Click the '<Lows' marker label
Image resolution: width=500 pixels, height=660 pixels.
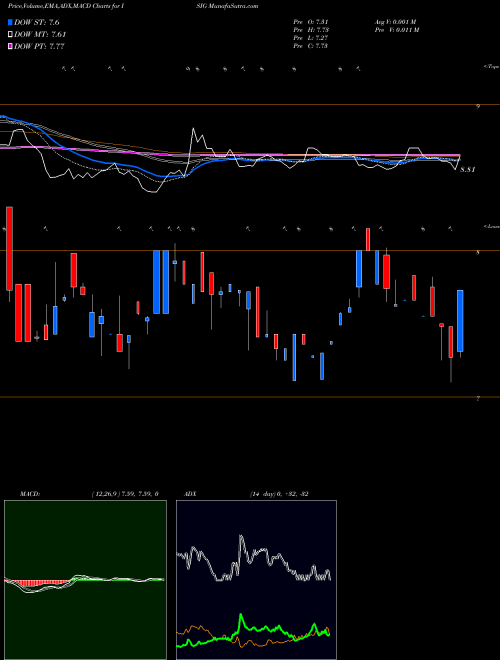coord(491,226)
